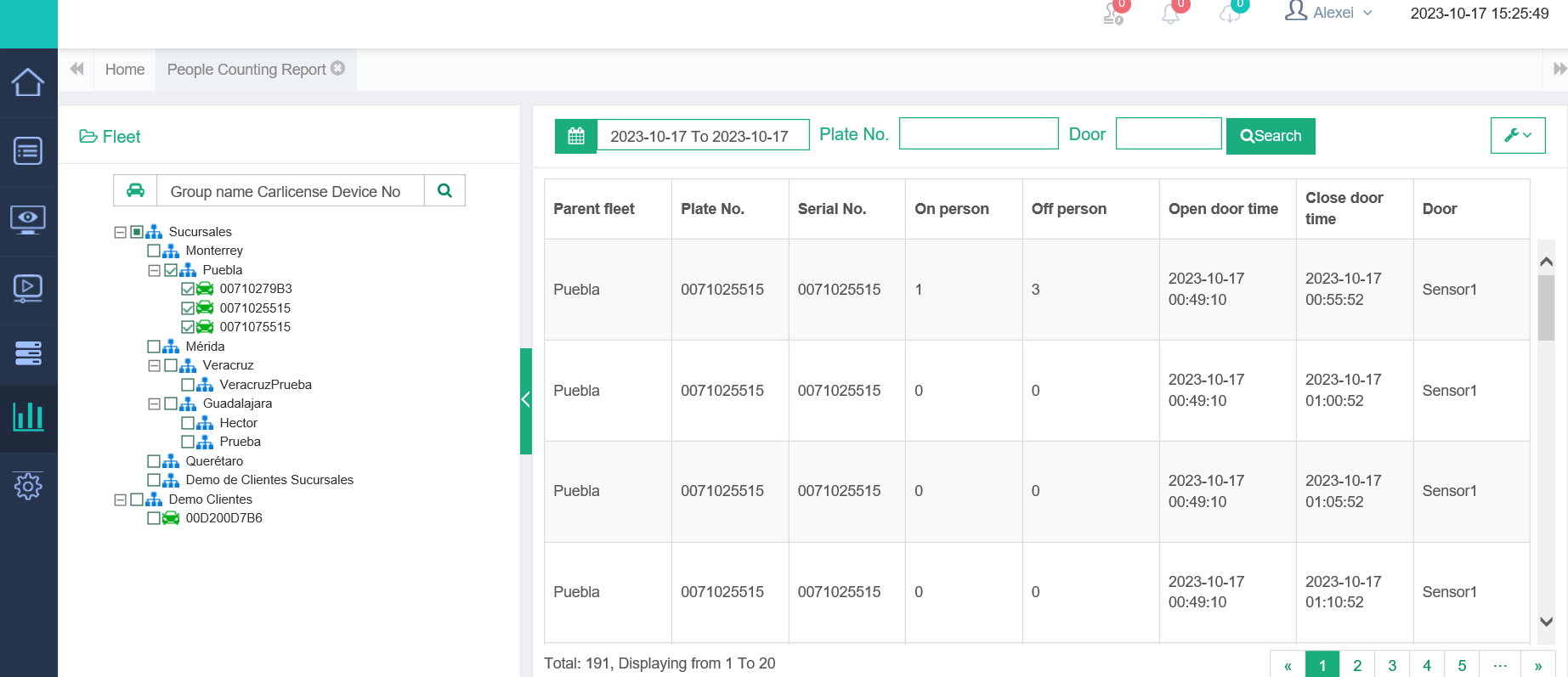Click the fleet search magnifier icon
The width and height of the screenshot is (1568, 677).
444,191
